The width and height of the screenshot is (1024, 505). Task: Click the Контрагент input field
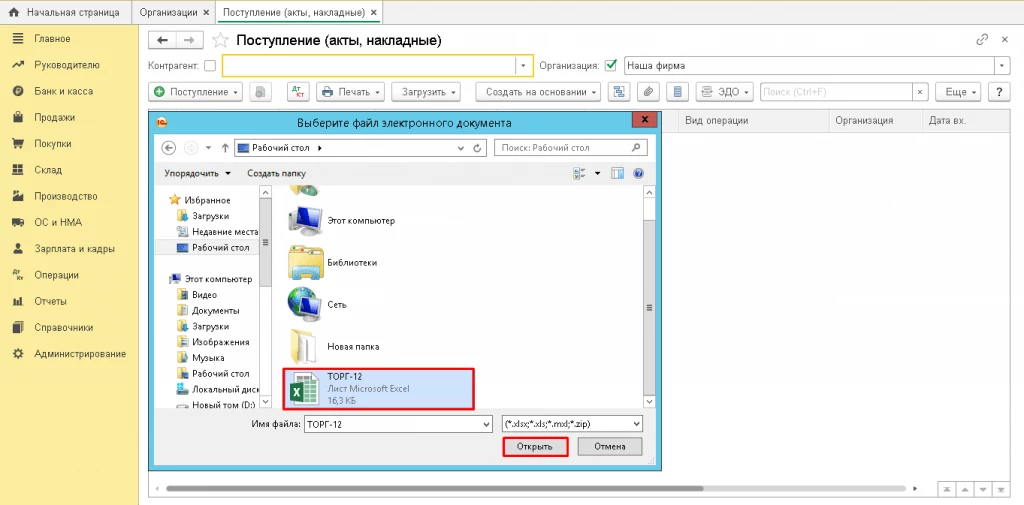click(369, 65)
